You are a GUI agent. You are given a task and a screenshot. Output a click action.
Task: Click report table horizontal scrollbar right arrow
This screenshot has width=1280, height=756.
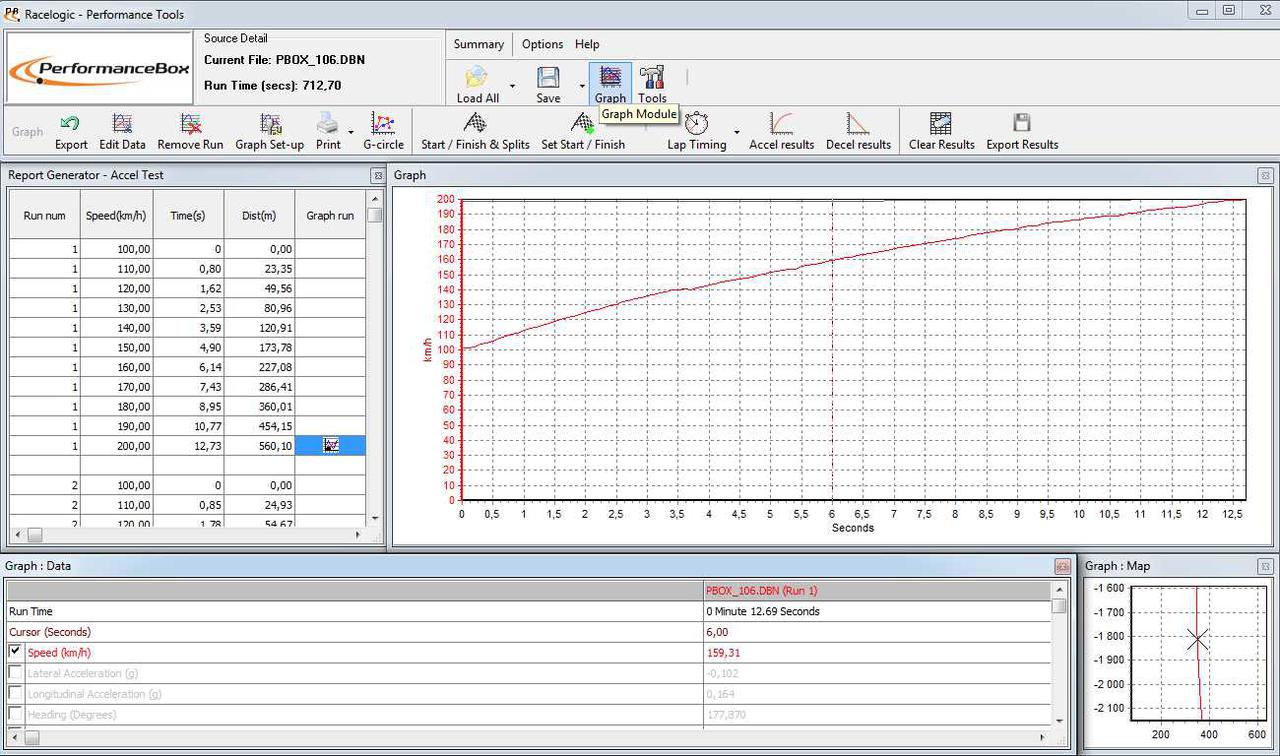[x=357, y=535]
